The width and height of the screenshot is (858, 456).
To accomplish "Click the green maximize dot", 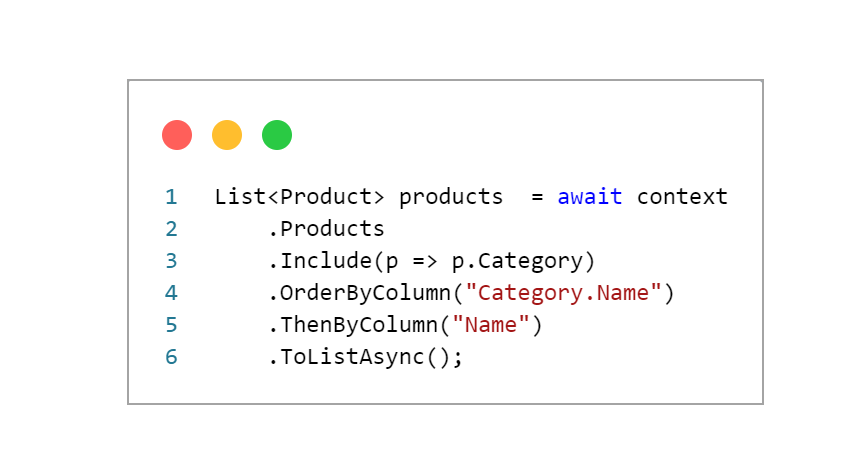I will 277,135.
